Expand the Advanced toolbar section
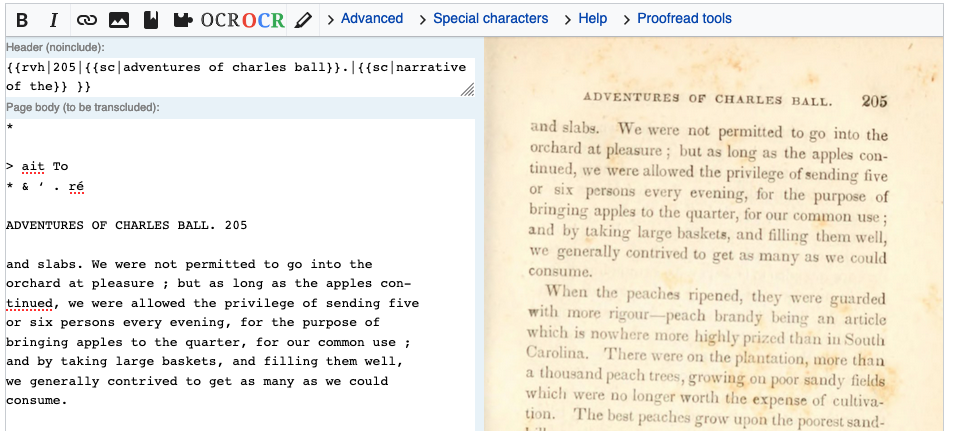This screenshot has width=962, height=431. 364,19
